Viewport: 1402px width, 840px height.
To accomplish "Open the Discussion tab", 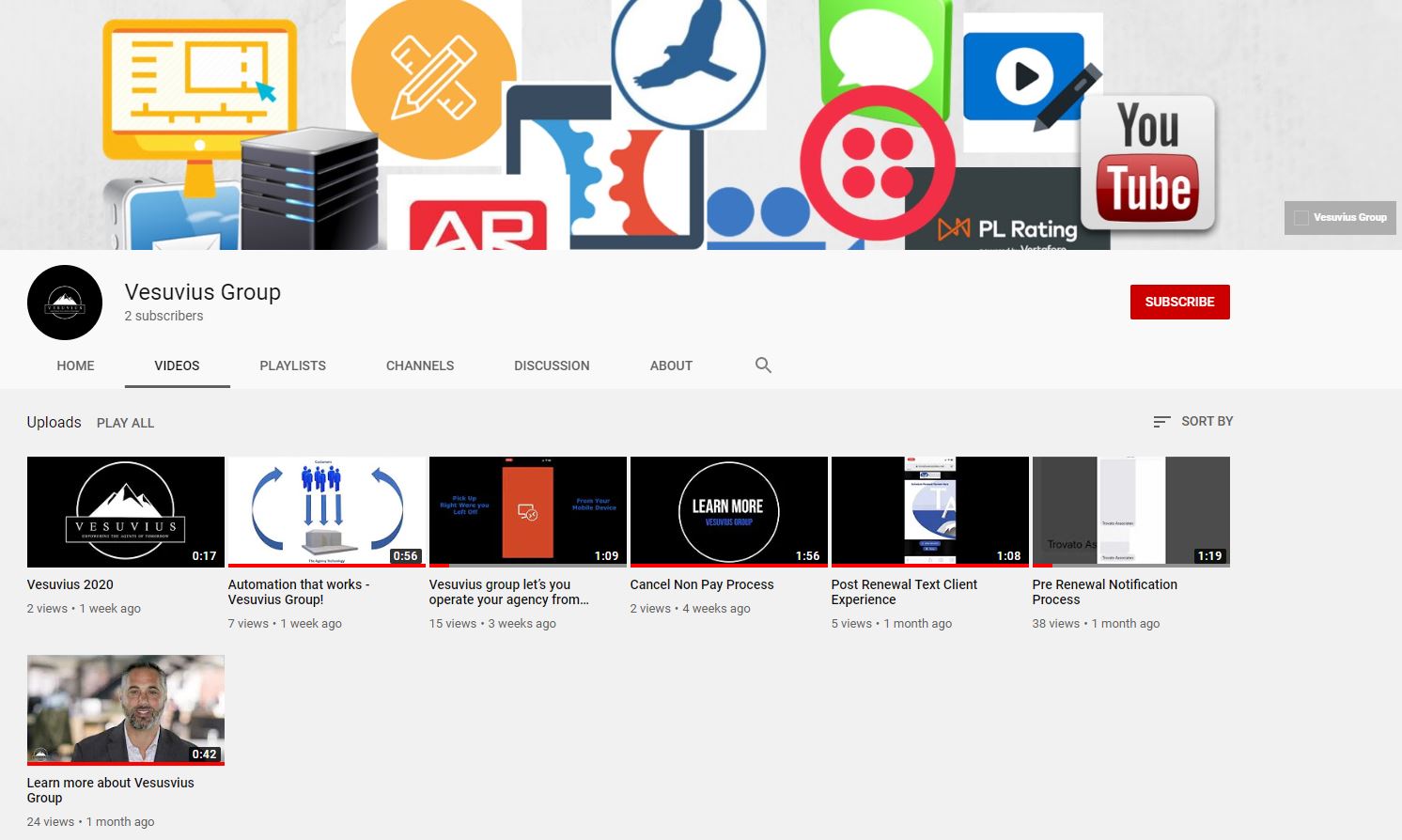I will click(x=552, y=366).
